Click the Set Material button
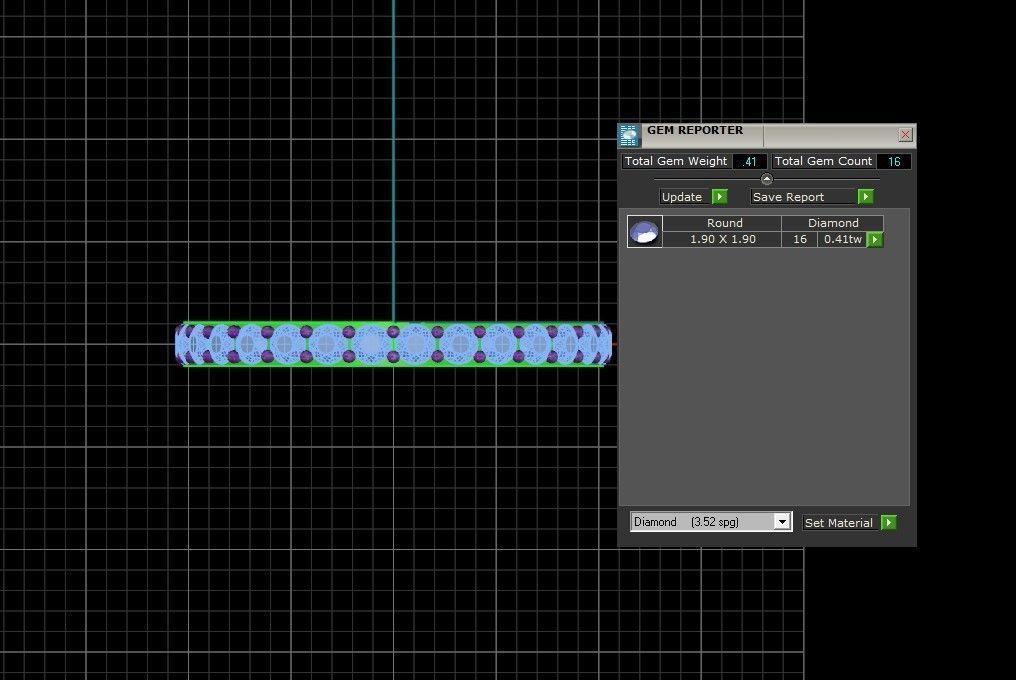This screenshot has width=1016, height=680. (840, 522)
